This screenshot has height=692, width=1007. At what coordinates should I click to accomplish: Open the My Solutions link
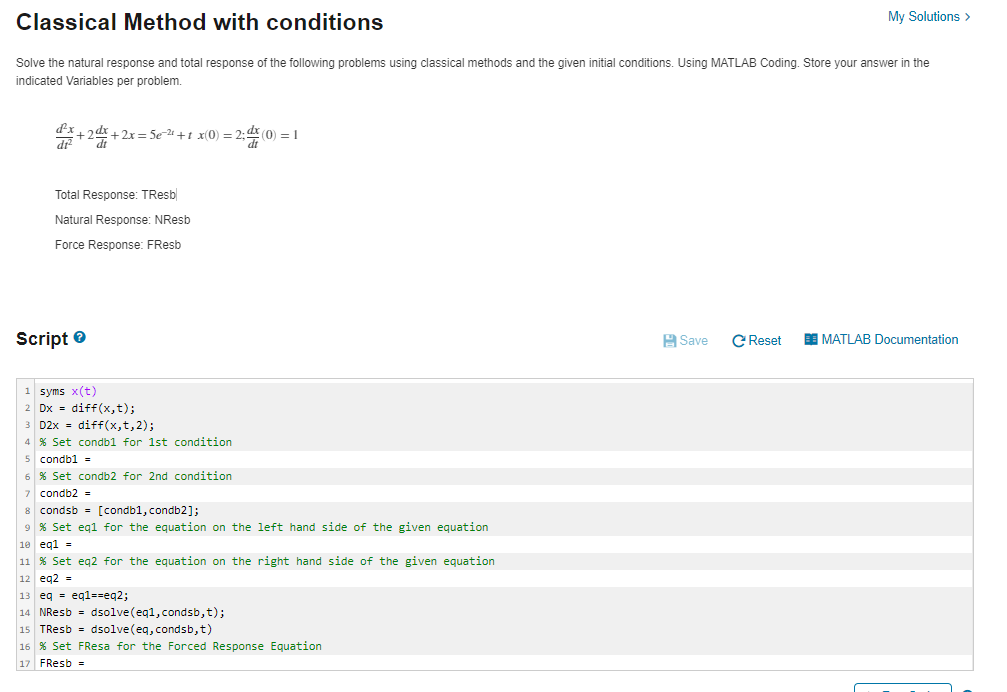click(929, 17)
